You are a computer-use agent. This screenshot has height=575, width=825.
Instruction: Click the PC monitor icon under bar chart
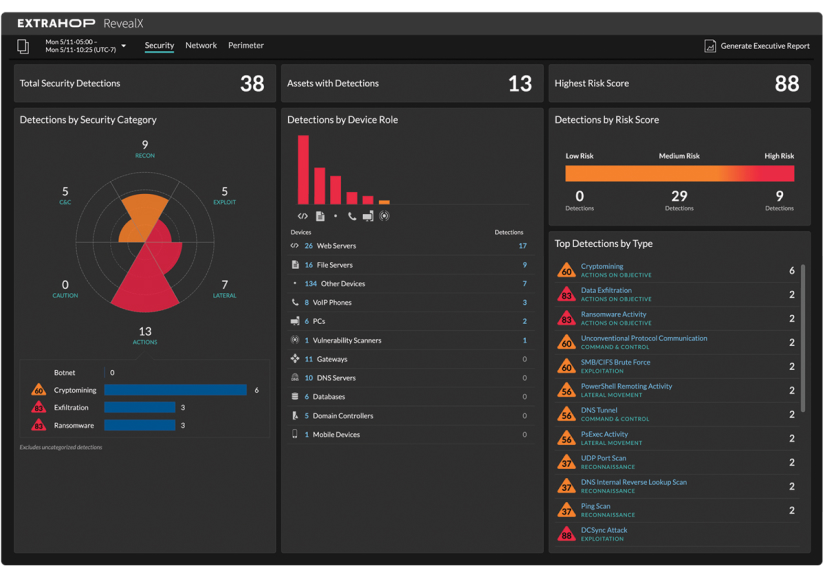pos(368,216)
